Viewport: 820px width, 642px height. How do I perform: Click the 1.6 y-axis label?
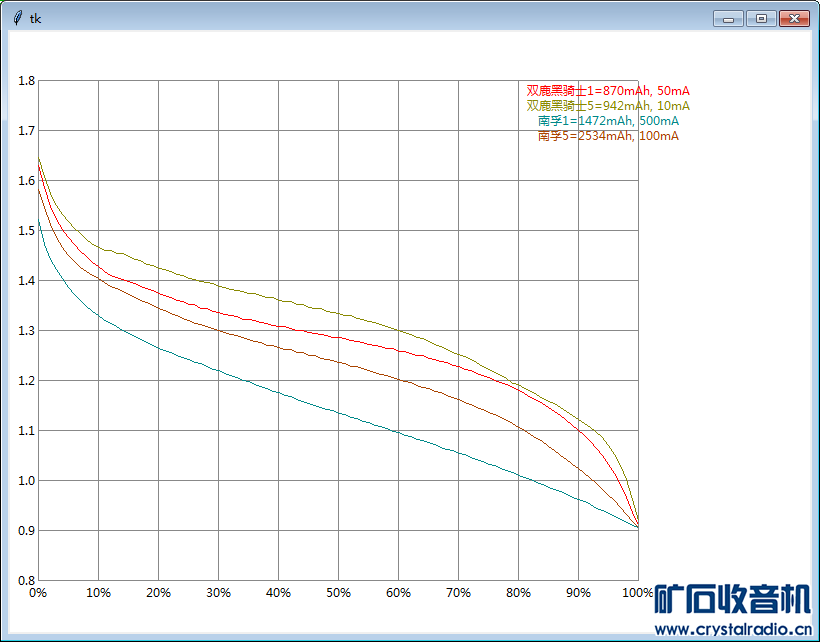(27, 181)
